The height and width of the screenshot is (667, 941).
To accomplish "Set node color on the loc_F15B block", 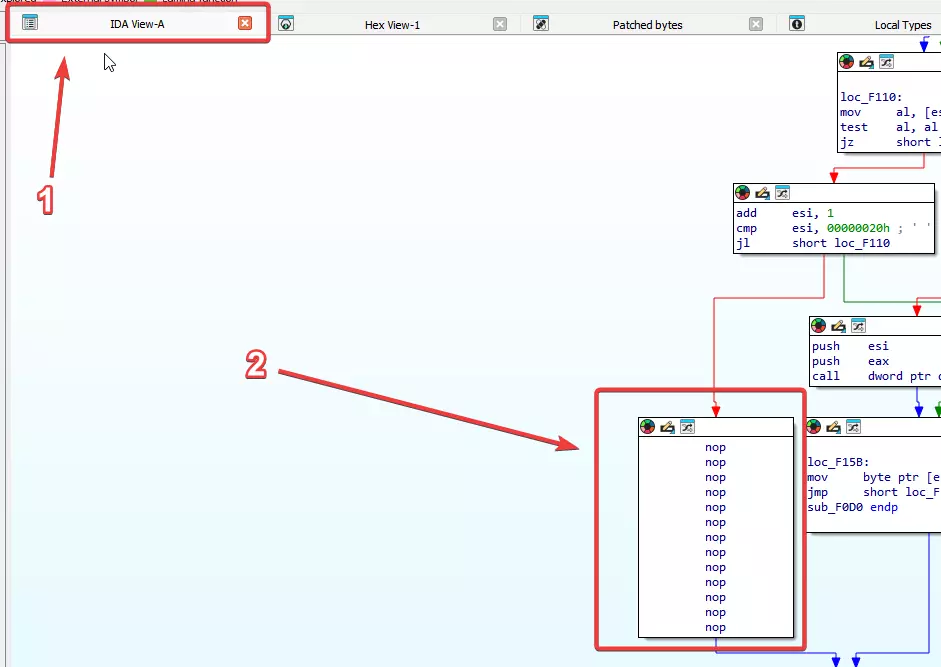I will click(814, 427).
